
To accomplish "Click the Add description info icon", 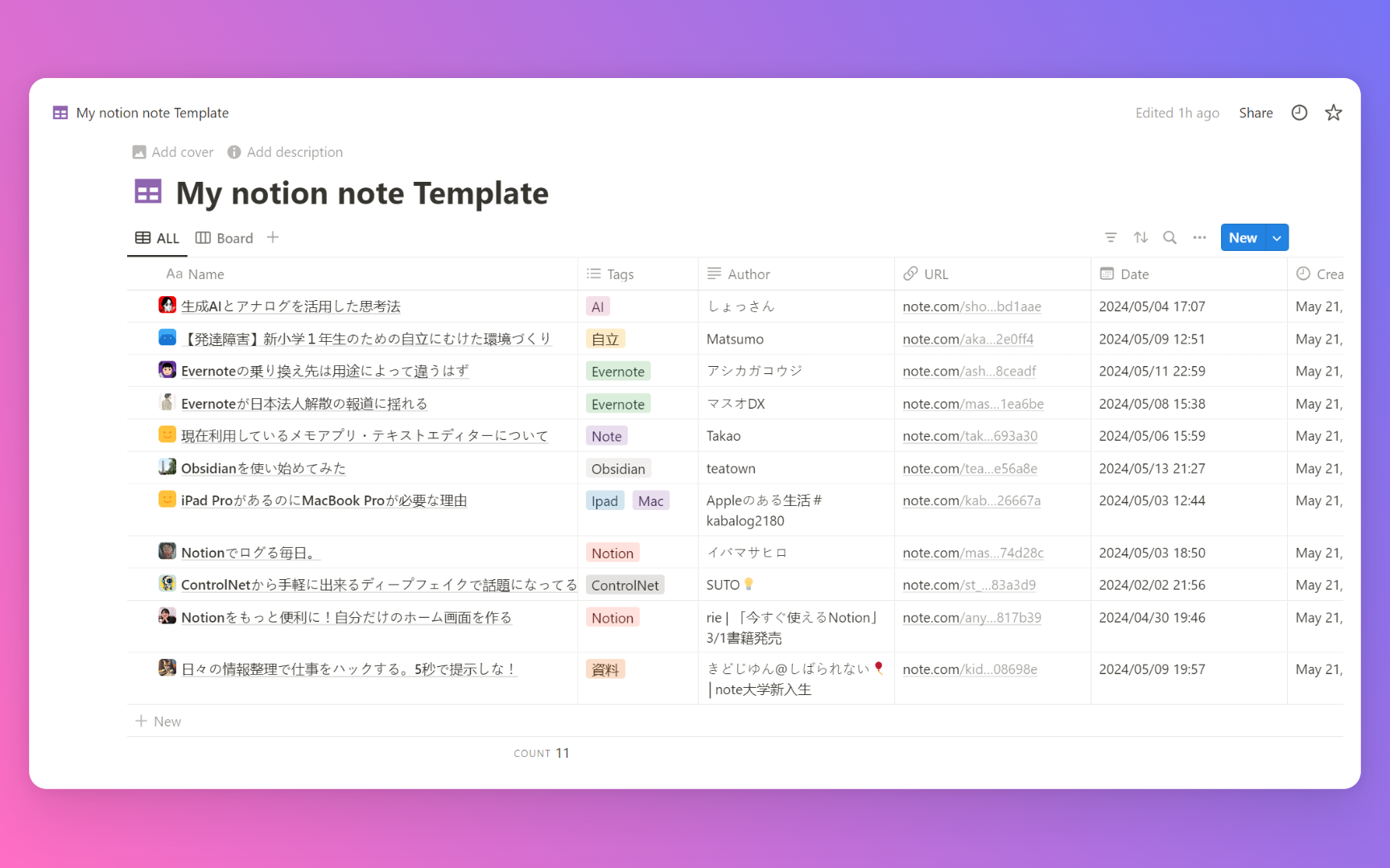I will tap(234, 152).
